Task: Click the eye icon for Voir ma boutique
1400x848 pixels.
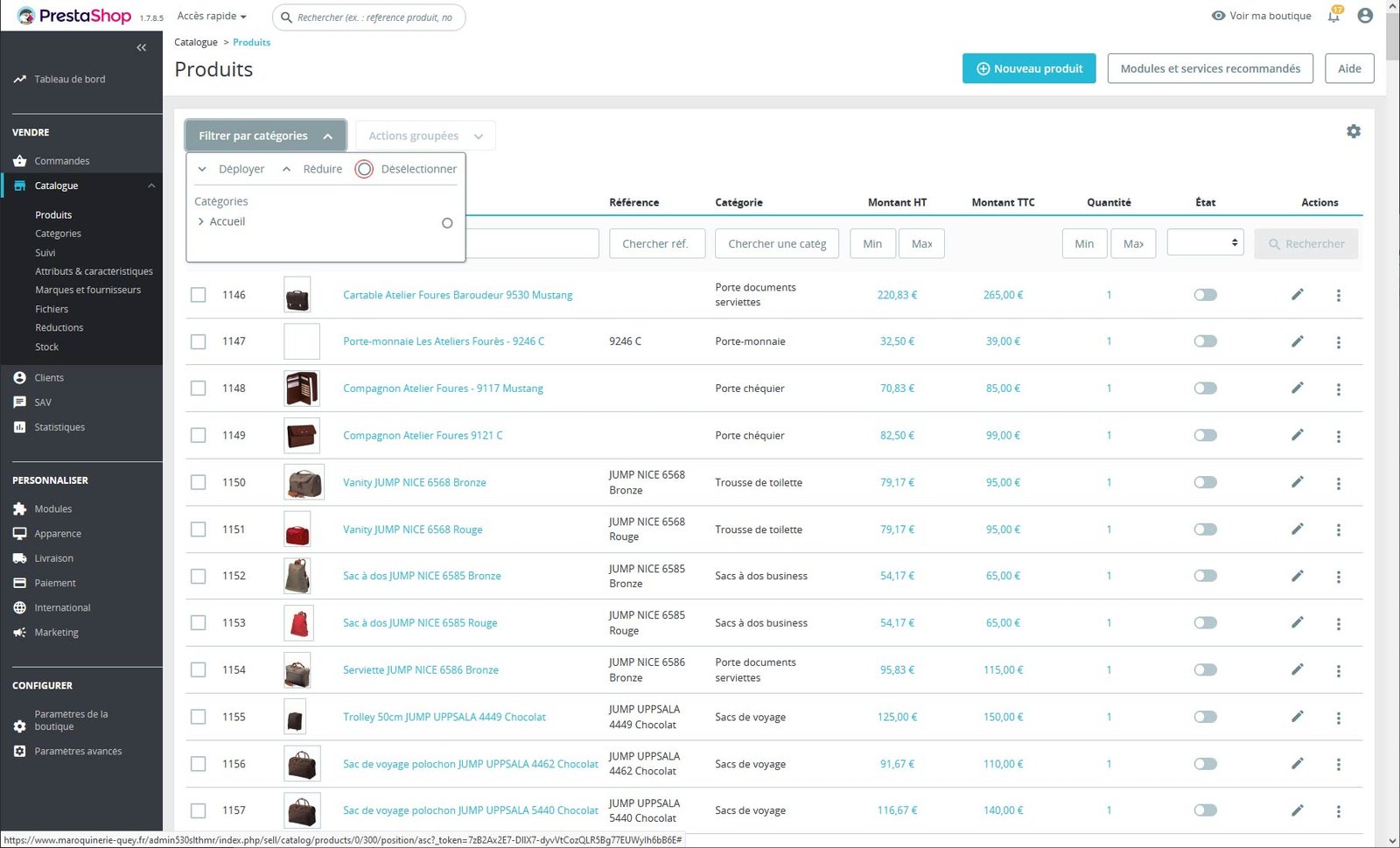Action: click(1218, 16)
